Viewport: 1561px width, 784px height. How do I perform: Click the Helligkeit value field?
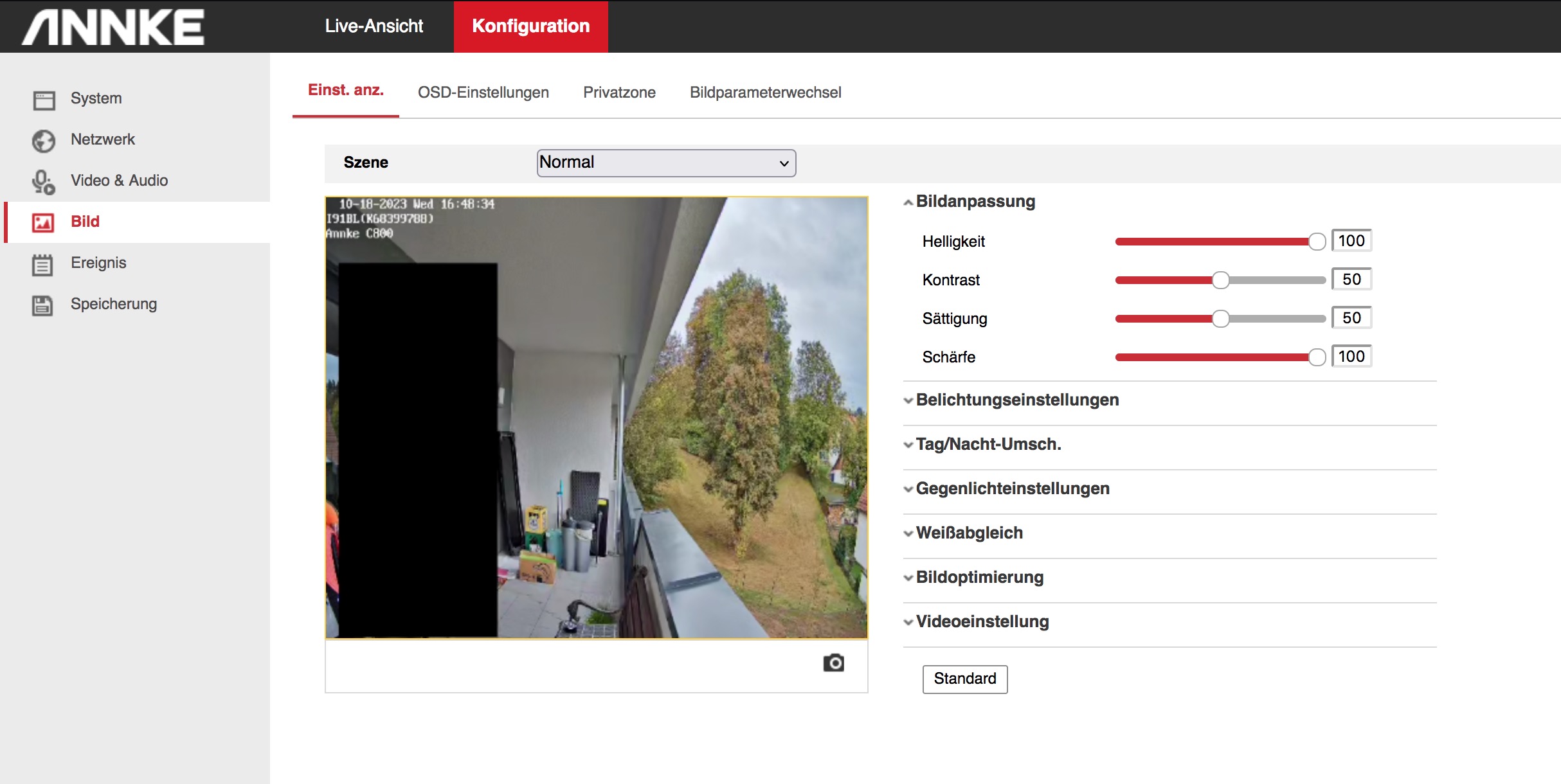[x=1351, y=241]
